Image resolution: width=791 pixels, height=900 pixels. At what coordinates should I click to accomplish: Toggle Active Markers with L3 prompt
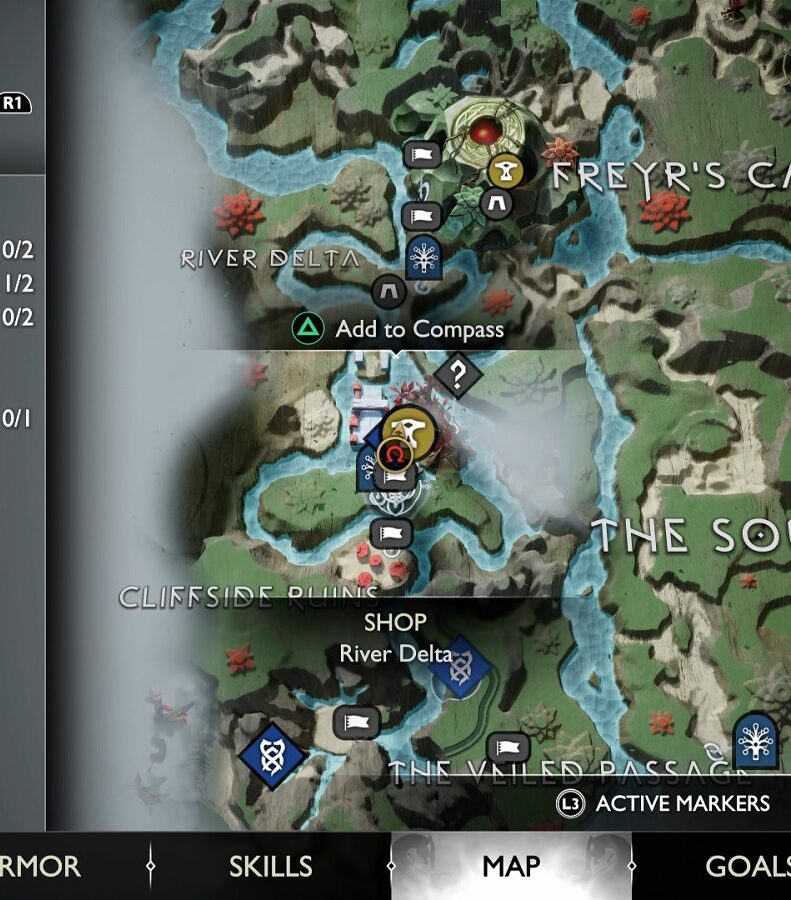click(663, 804)
